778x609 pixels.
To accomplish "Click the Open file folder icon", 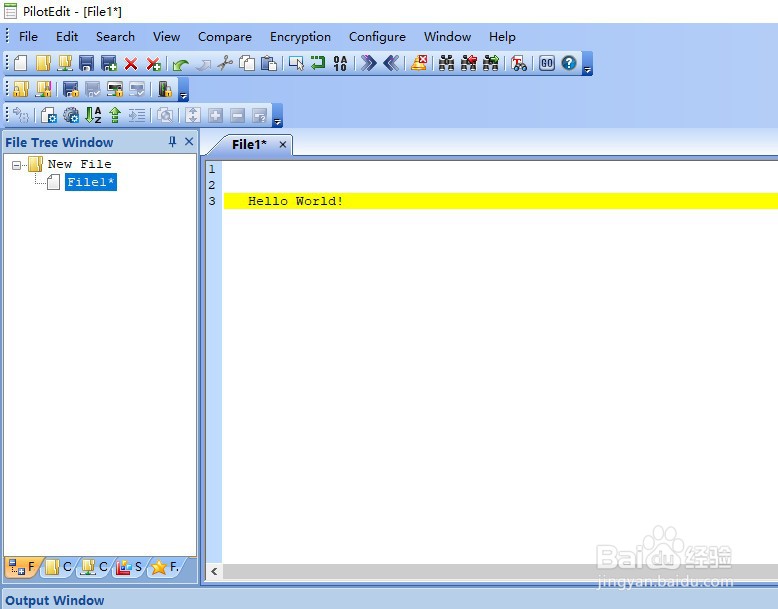I will point(43,63).
